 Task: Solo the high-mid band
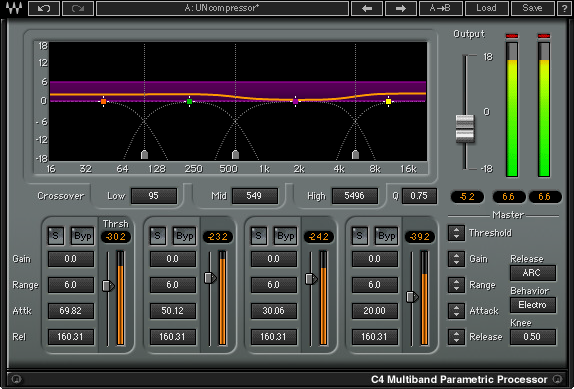pyautogui.click(x=258, y=236)
